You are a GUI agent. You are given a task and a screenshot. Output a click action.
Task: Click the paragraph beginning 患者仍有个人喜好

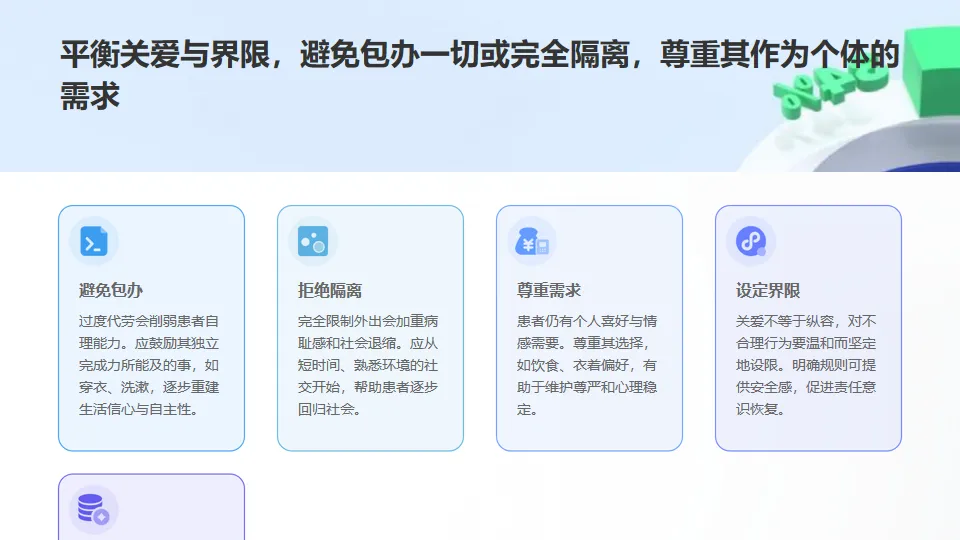(587, 365)
